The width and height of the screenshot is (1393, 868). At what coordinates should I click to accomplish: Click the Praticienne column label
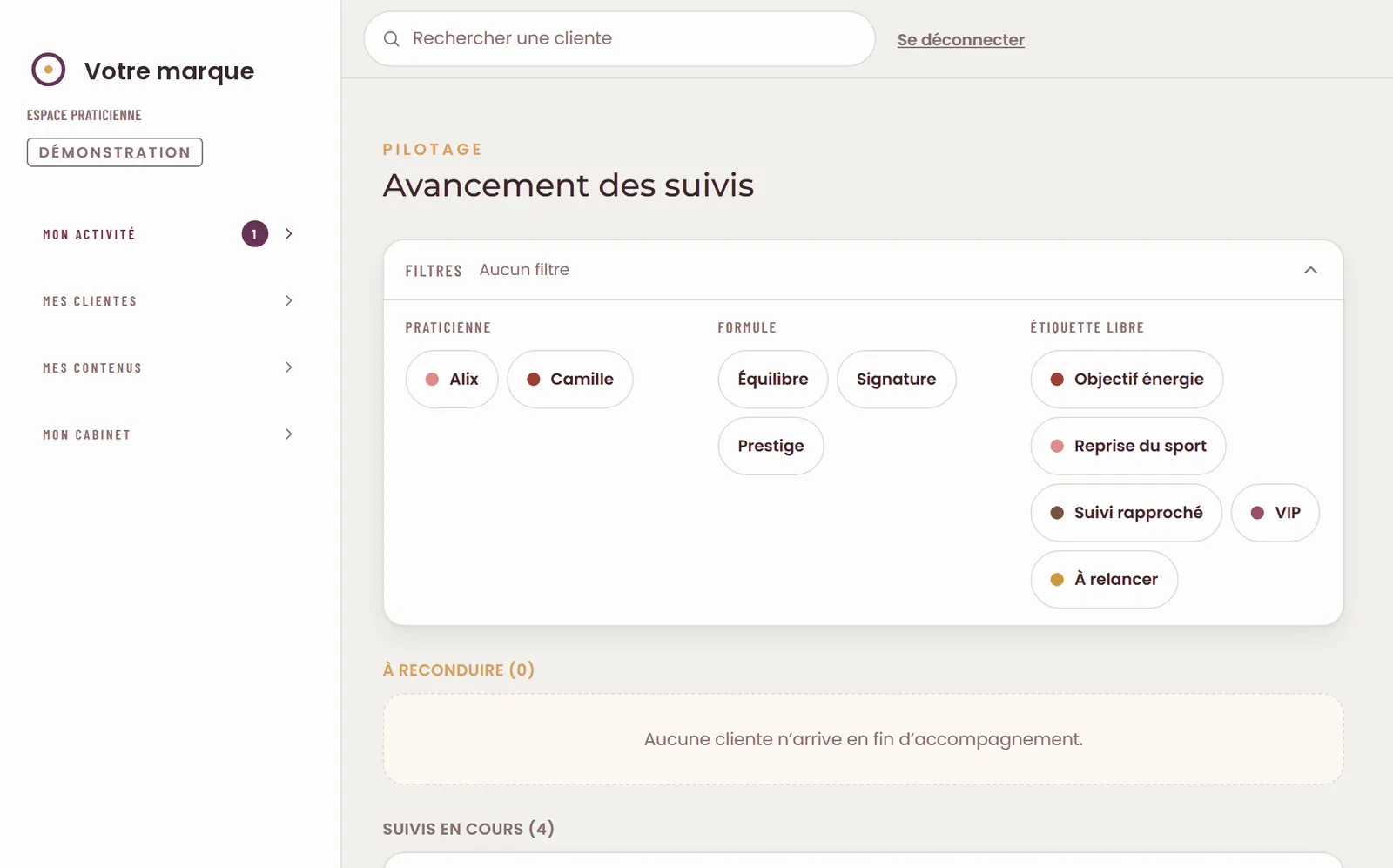coord(448,328)
